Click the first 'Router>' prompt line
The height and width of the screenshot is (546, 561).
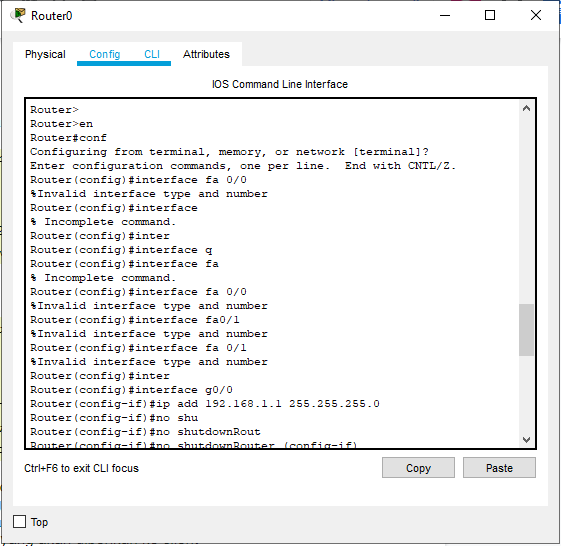(54, 110)
